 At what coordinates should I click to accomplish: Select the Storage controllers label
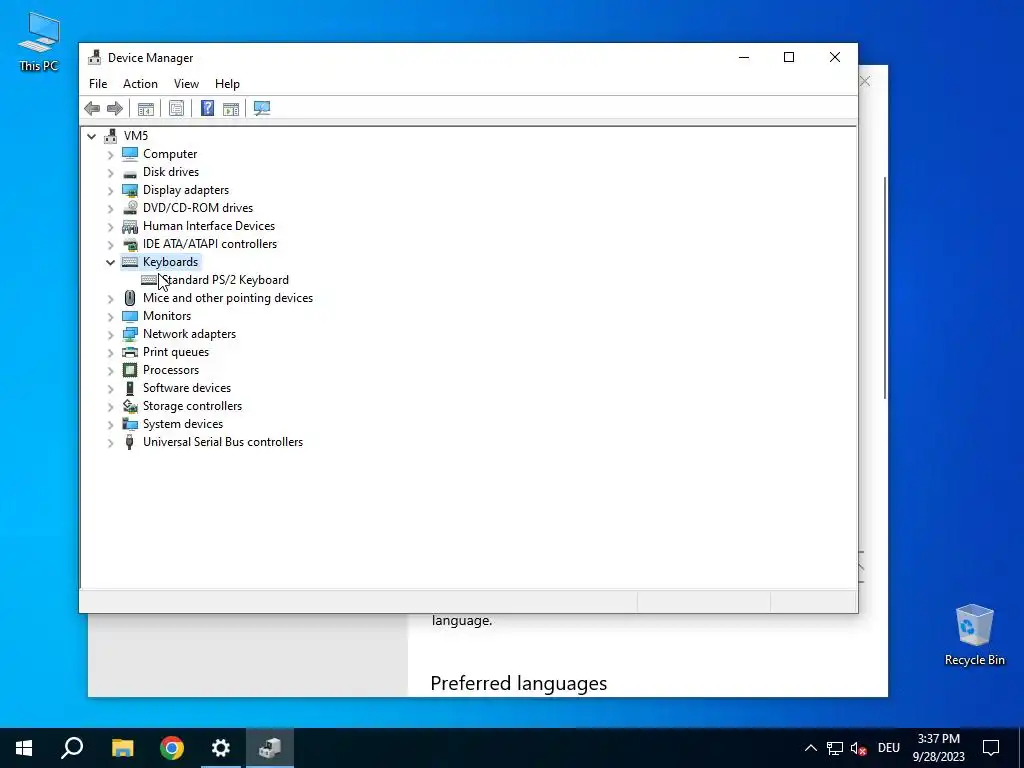coord(192,406)
